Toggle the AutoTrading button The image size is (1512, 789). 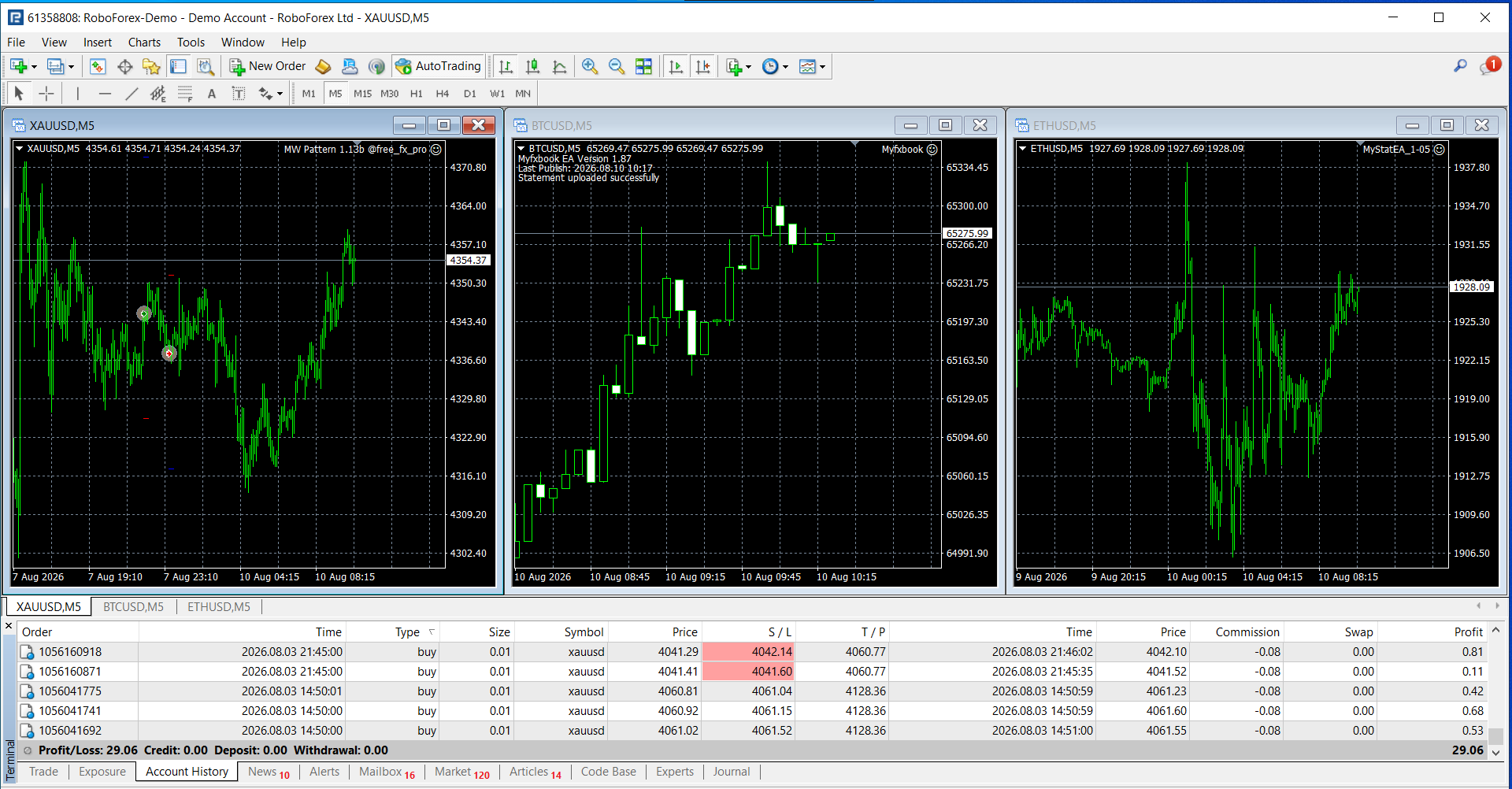pyautogui.click(x=438, y=66)
